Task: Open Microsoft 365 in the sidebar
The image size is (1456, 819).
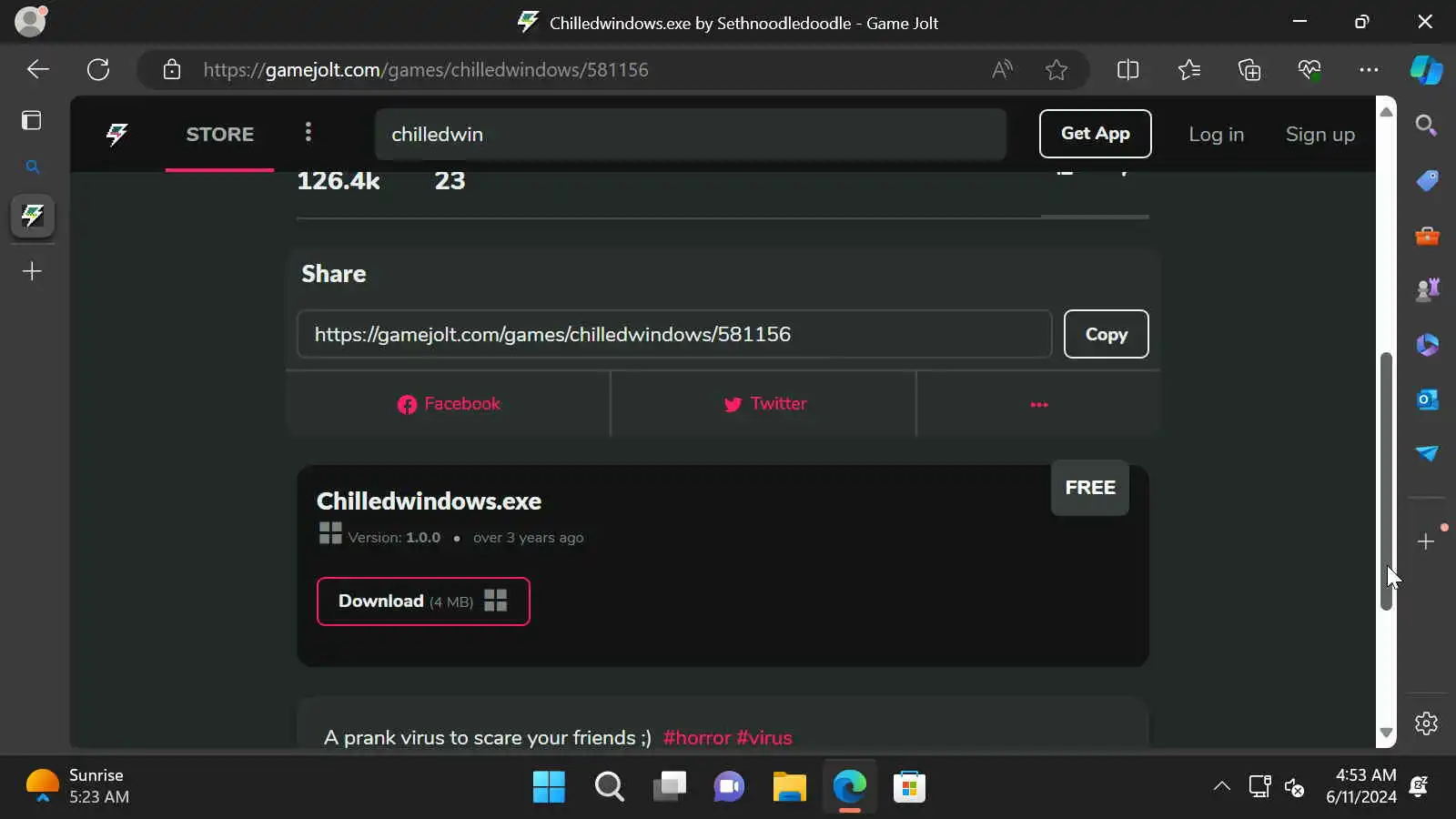Action: [1426, 345]
